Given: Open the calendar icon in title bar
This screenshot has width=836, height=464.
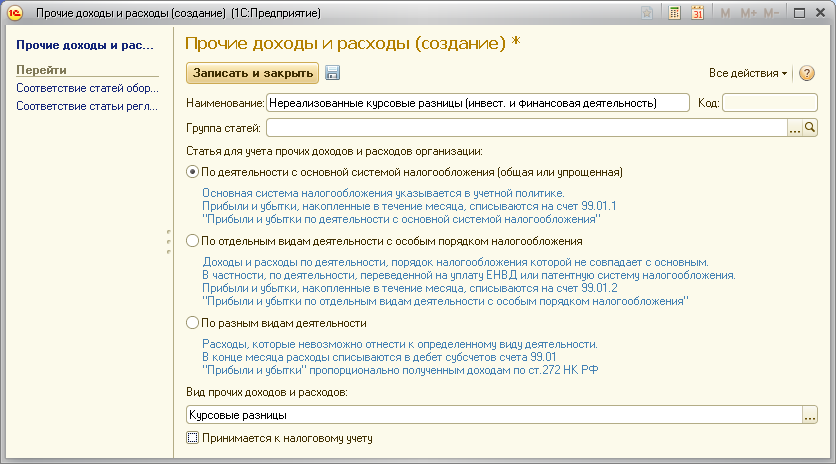Looking at the screenshot, I should pos(697,13).
